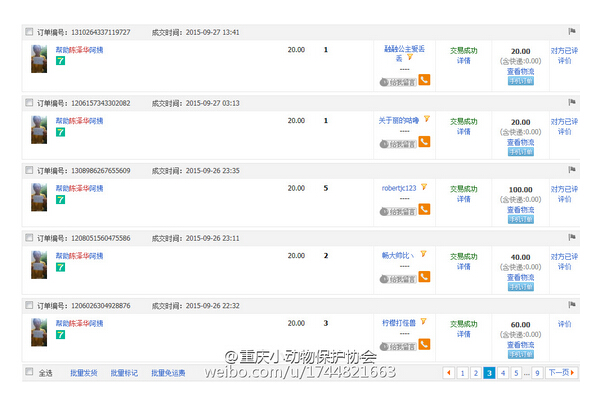Open buyer robertjc123 profile link
This screenshot has height=406, width=598.
tap(399, 188)
